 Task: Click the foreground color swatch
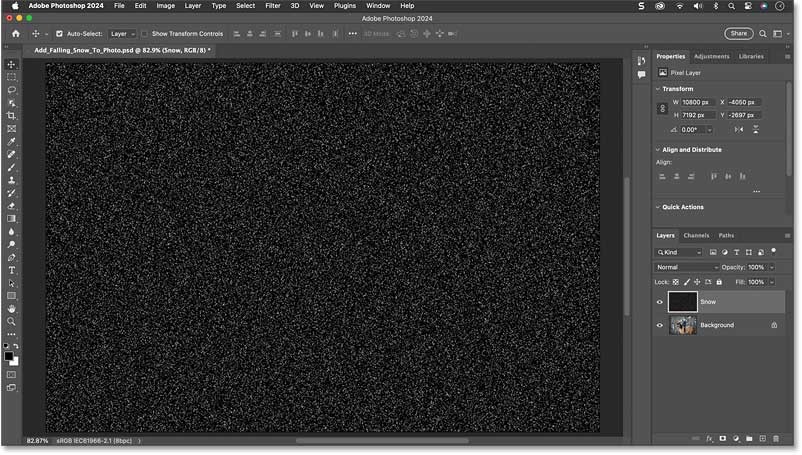point(9,355)
